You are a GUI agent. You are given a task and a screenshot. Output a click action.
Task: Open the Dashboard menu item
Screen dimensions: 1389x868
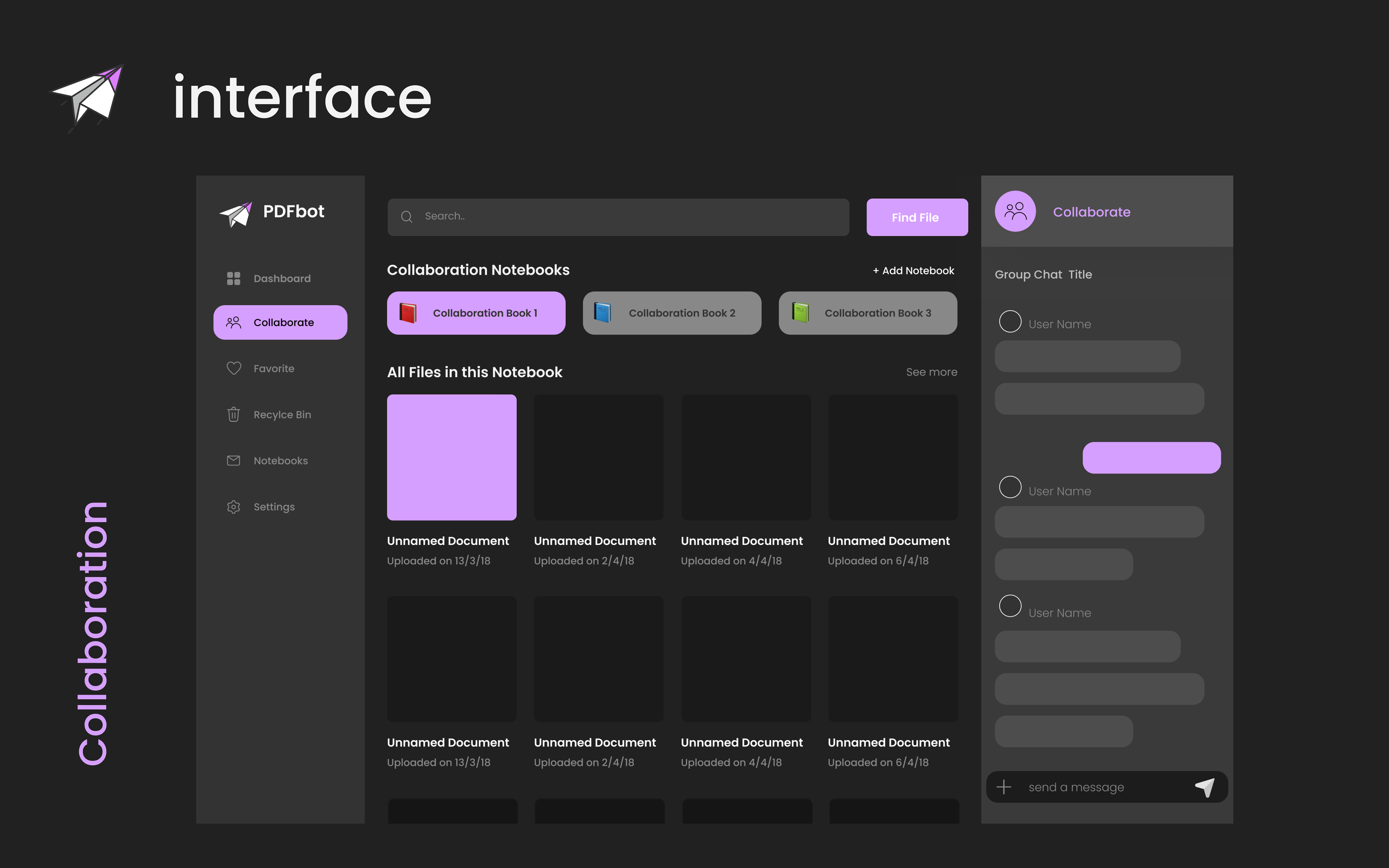click(x=280, y=278)
